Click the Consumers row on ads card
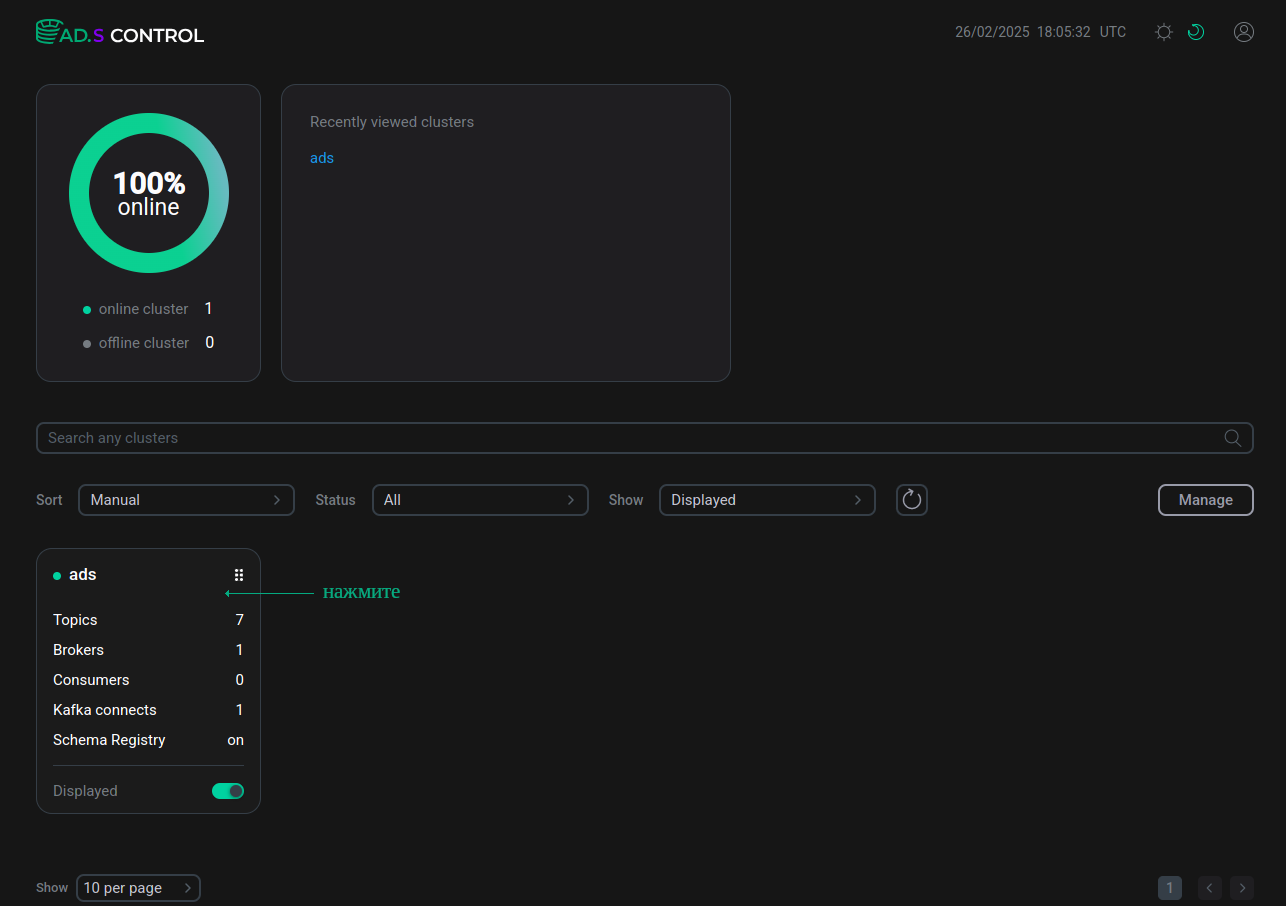Screen dimensions: 1286x906 click(148, 680)
